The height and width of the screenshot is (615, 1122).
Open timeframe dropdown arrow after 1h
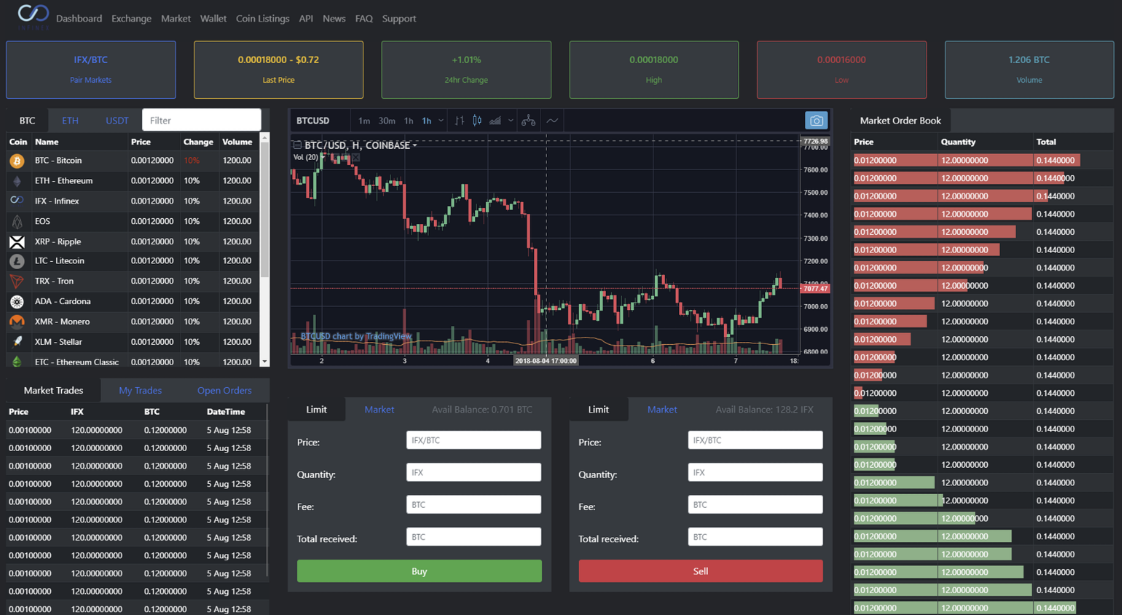(x=441, y=120)
